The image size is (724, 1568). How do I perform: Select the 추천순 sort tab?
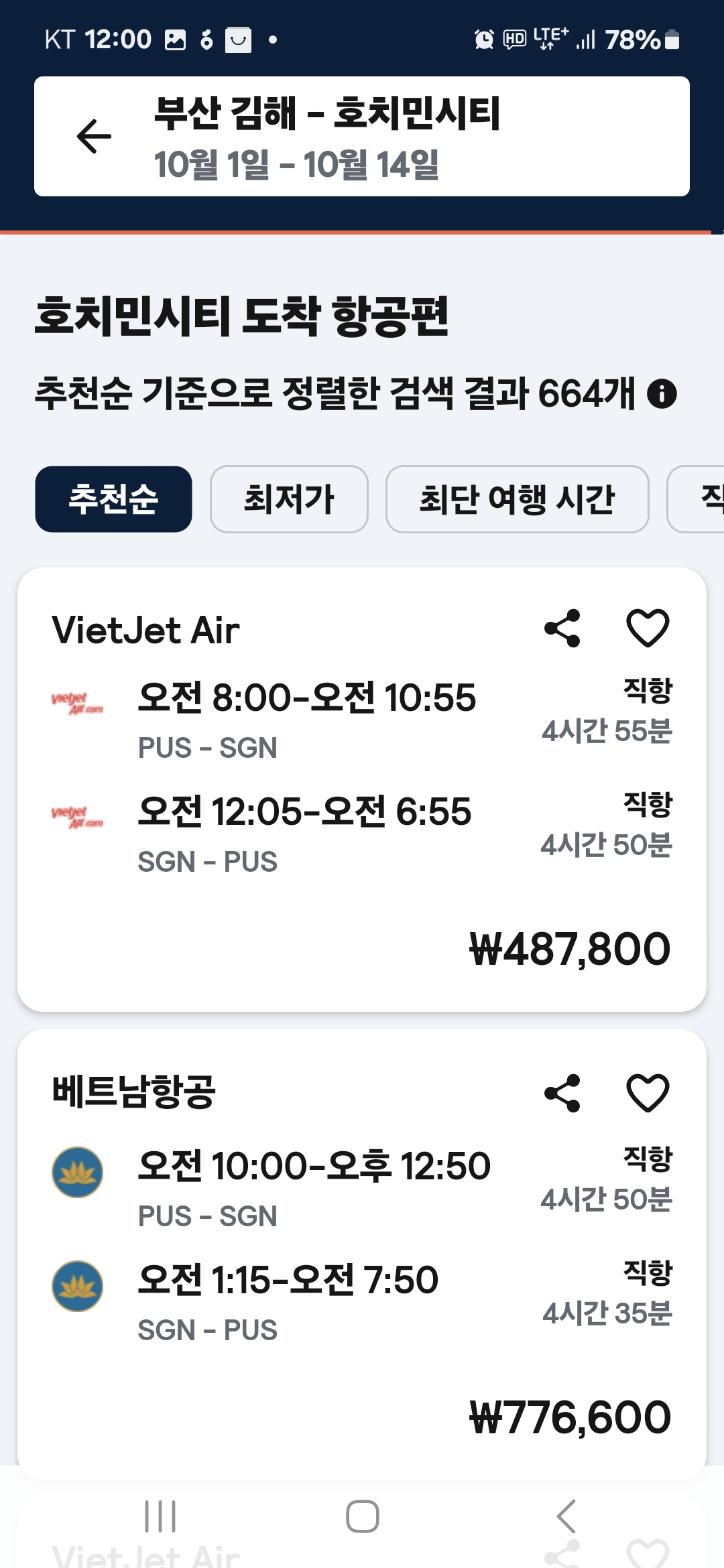tap(113, 499)
